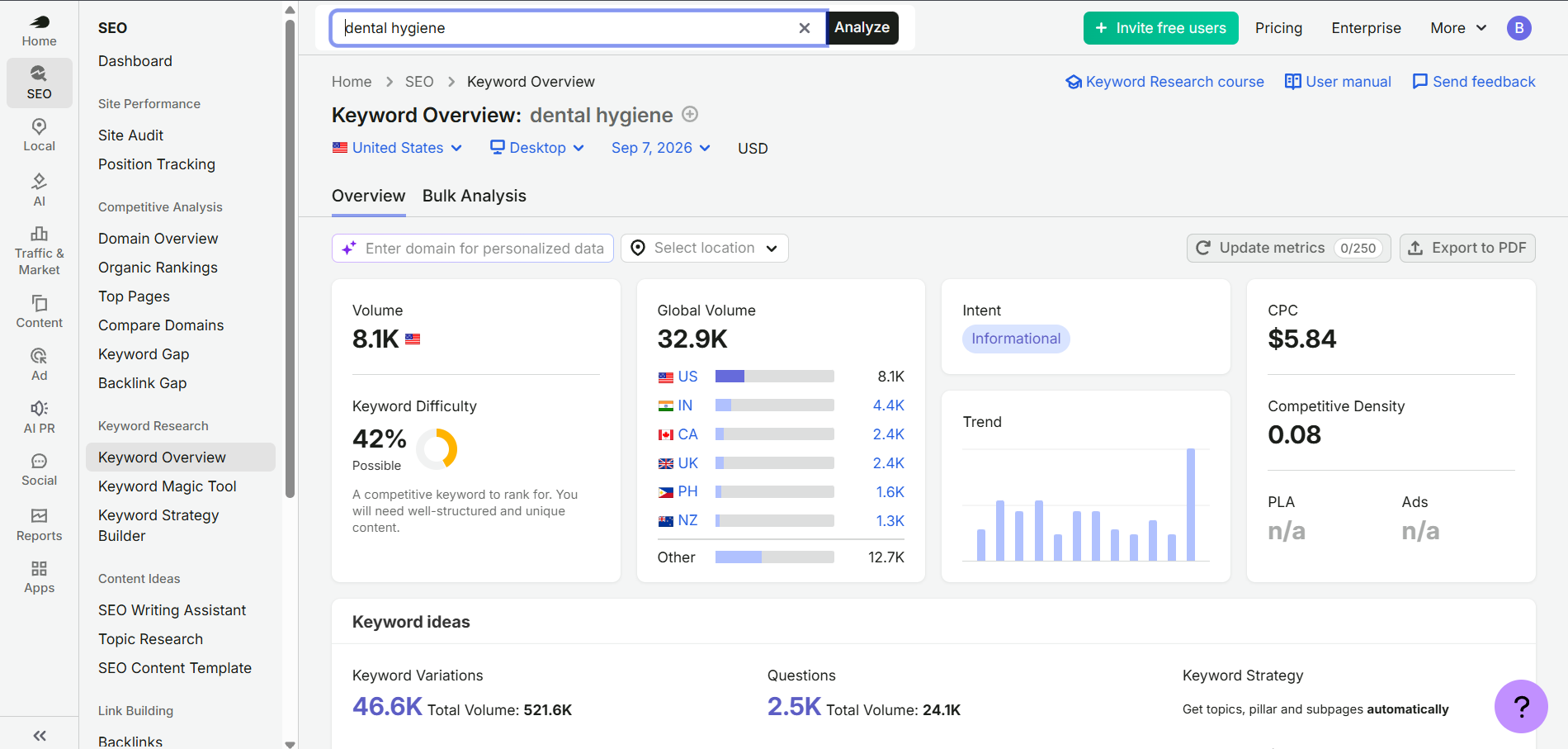Switch to the Overview tab
This screenshot has width=1568, height=749.
[368, 197]
